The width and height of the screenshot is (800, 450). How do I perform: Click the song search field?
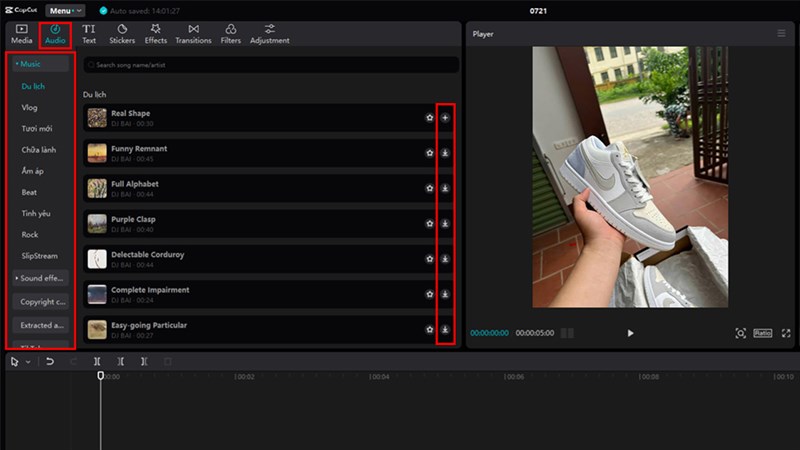pos(272,65)
